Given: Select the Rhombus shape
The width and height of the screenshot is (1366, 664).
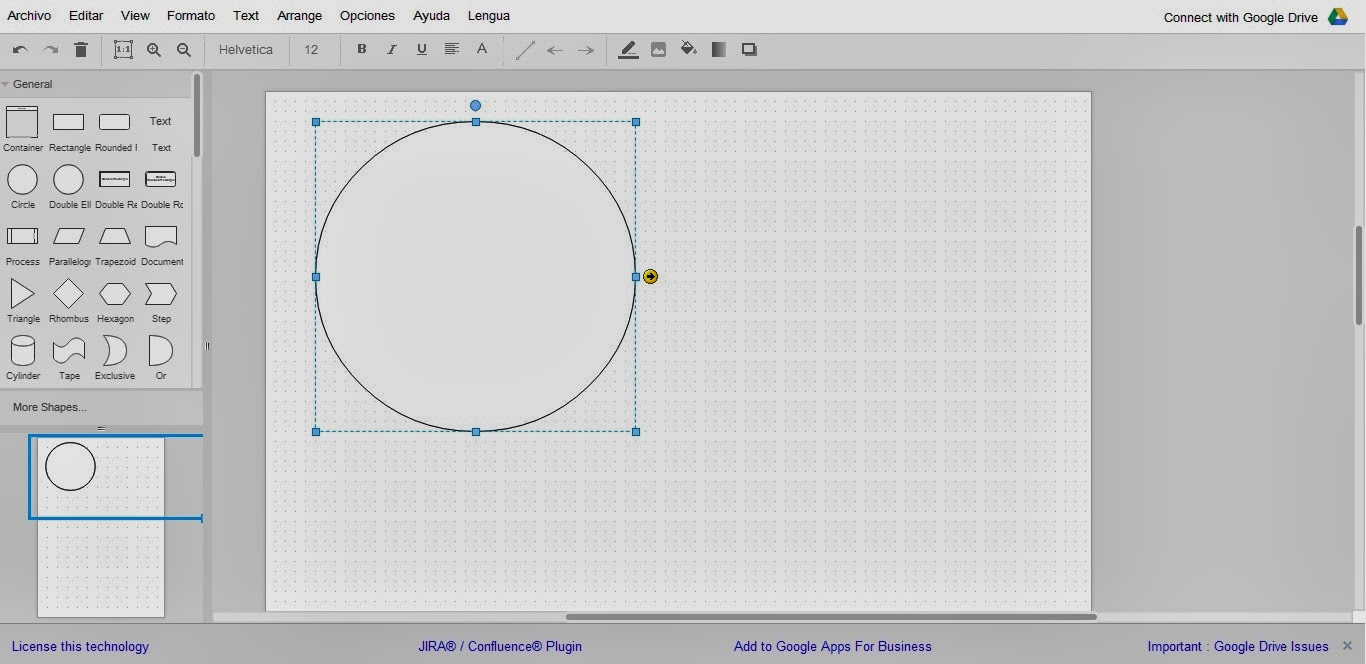Looking at the screenshot, I should (x=68, y=294).
